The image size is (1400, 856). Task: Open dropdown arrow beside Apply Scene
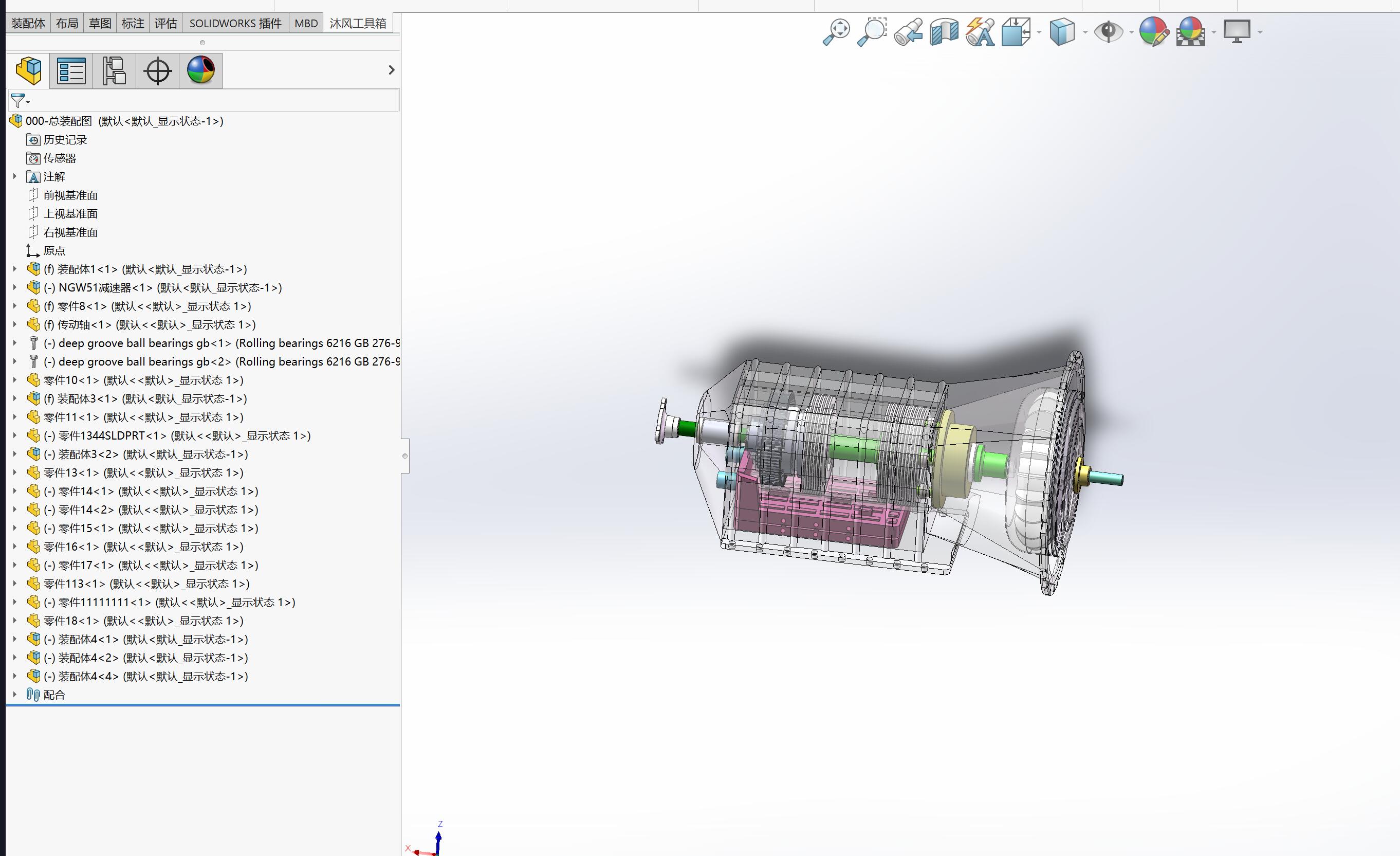click(1214, 32)
